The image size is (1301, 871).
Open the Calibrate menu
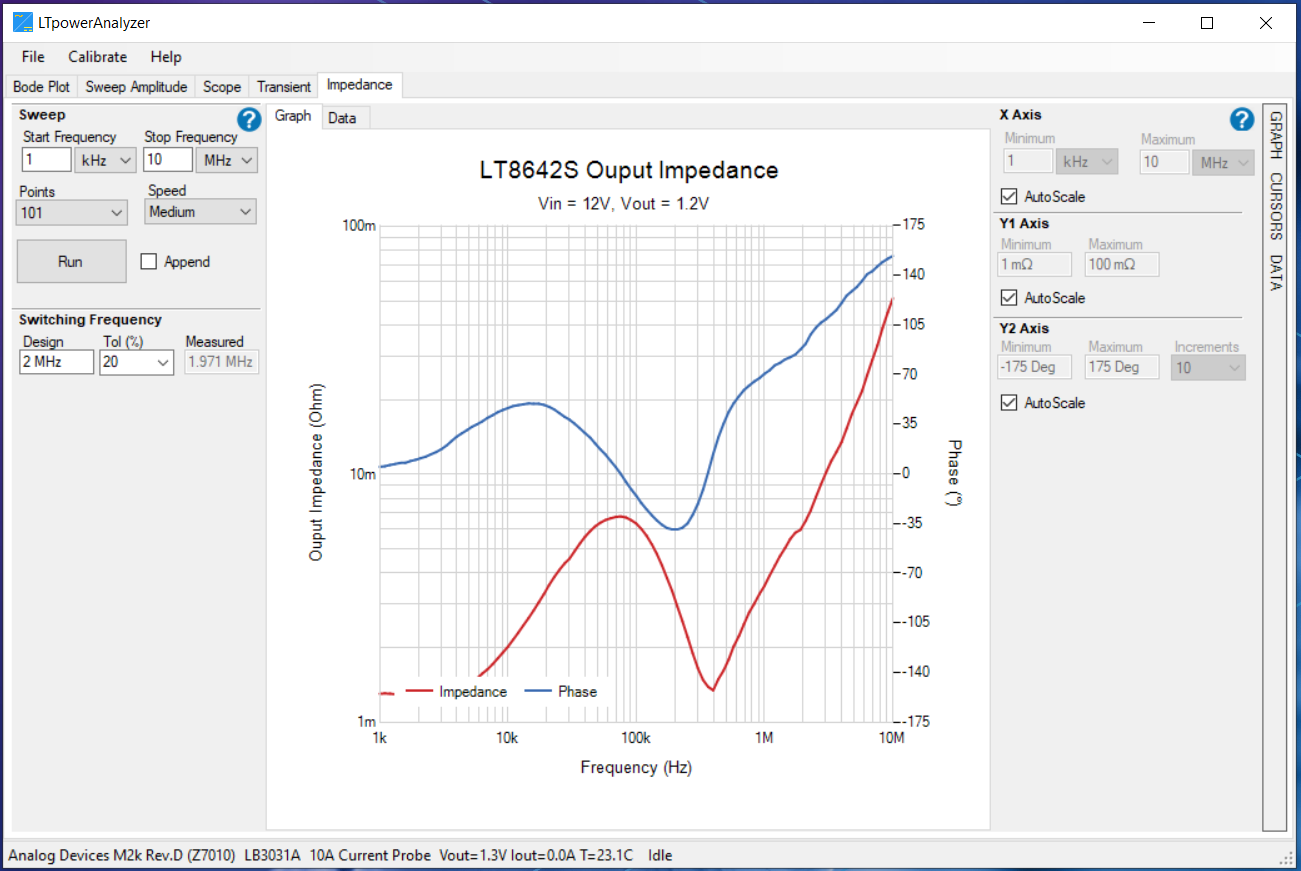(x=97, y=57)
